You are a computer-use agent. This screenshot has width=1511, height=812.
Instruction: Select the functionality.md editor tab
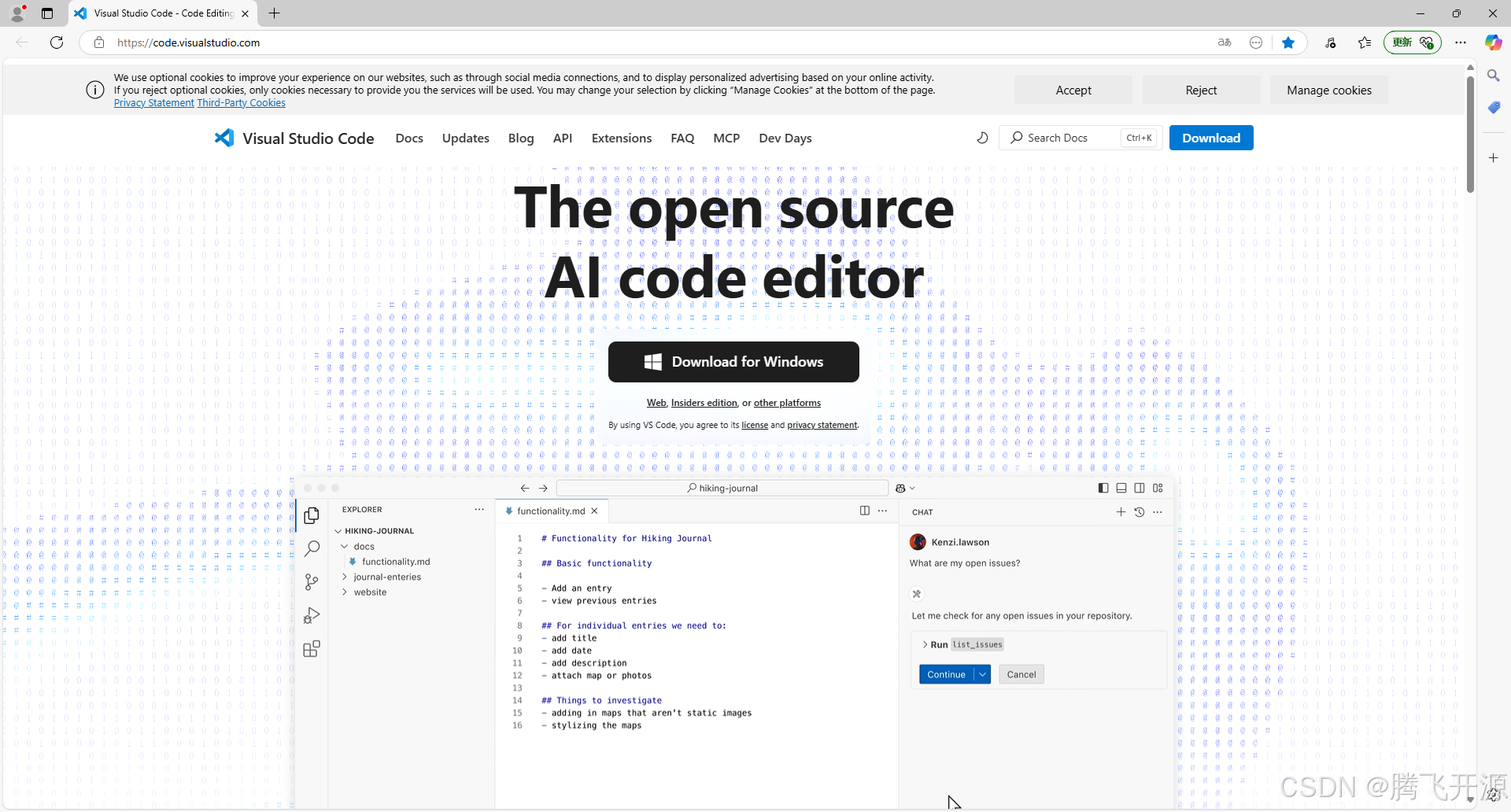551,511
